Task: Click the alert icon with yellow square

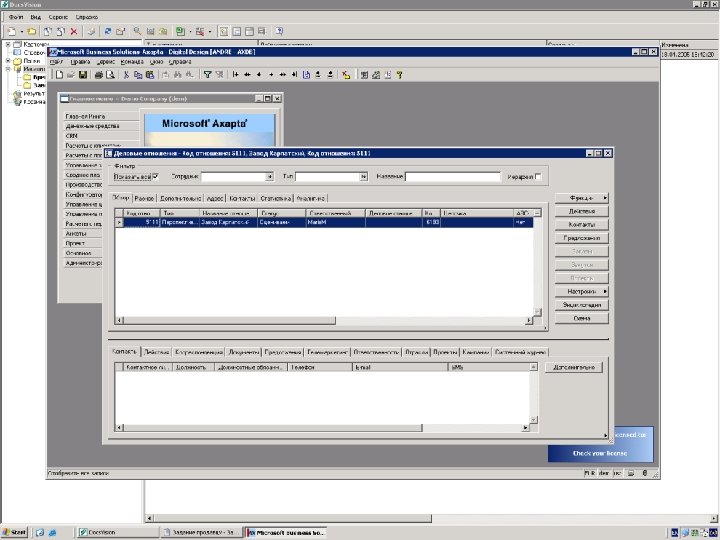Action: pos(346,74)
